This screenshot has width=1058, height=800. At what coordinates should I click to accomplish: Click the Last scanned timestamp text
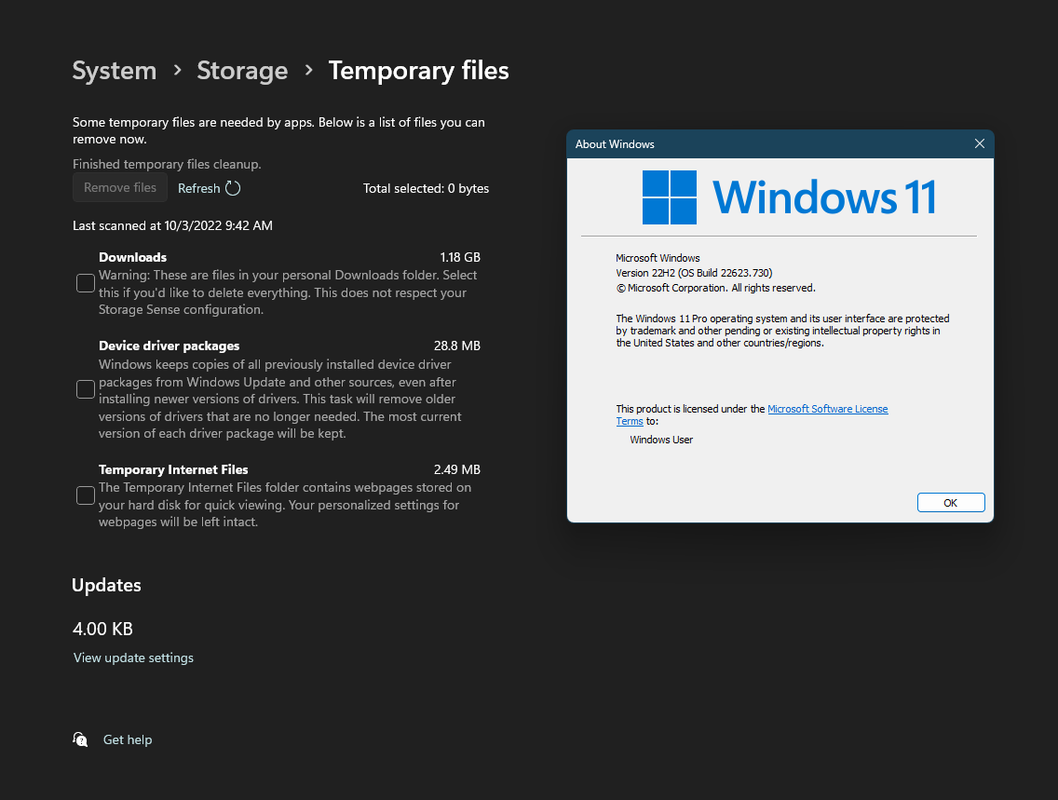click(173, 225)
